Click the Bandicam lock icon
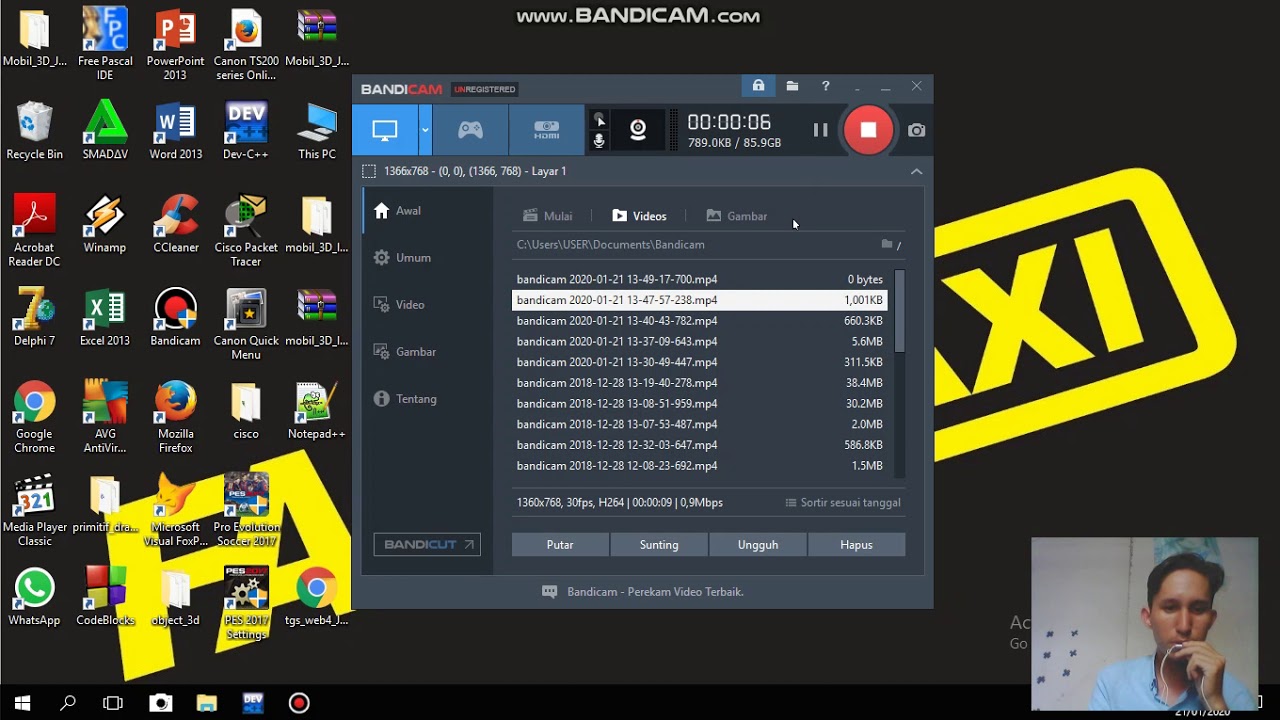Viewport: 1280px width, 720px height. [x=758, y=86]
